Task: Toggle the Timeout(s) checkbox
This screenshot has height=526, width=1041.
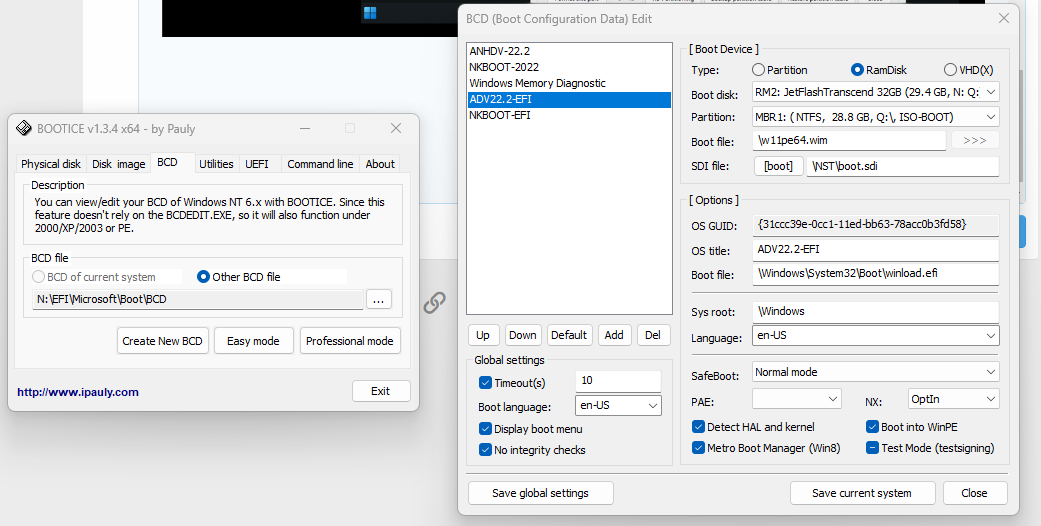Action: click(485, 383)
